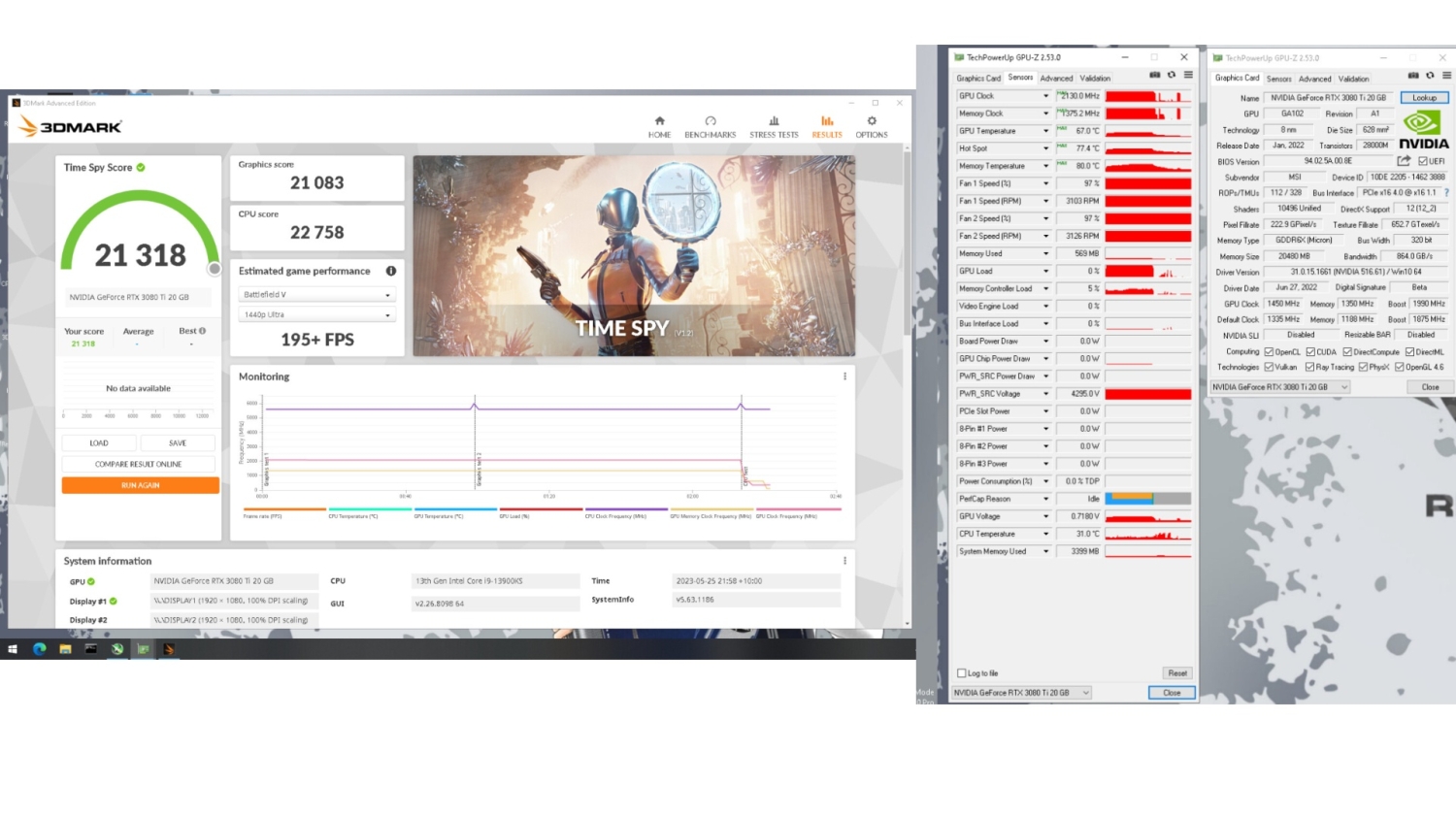
Task: Switch to Validation tab in Graphics Card window
Action: pos(1354,79)
